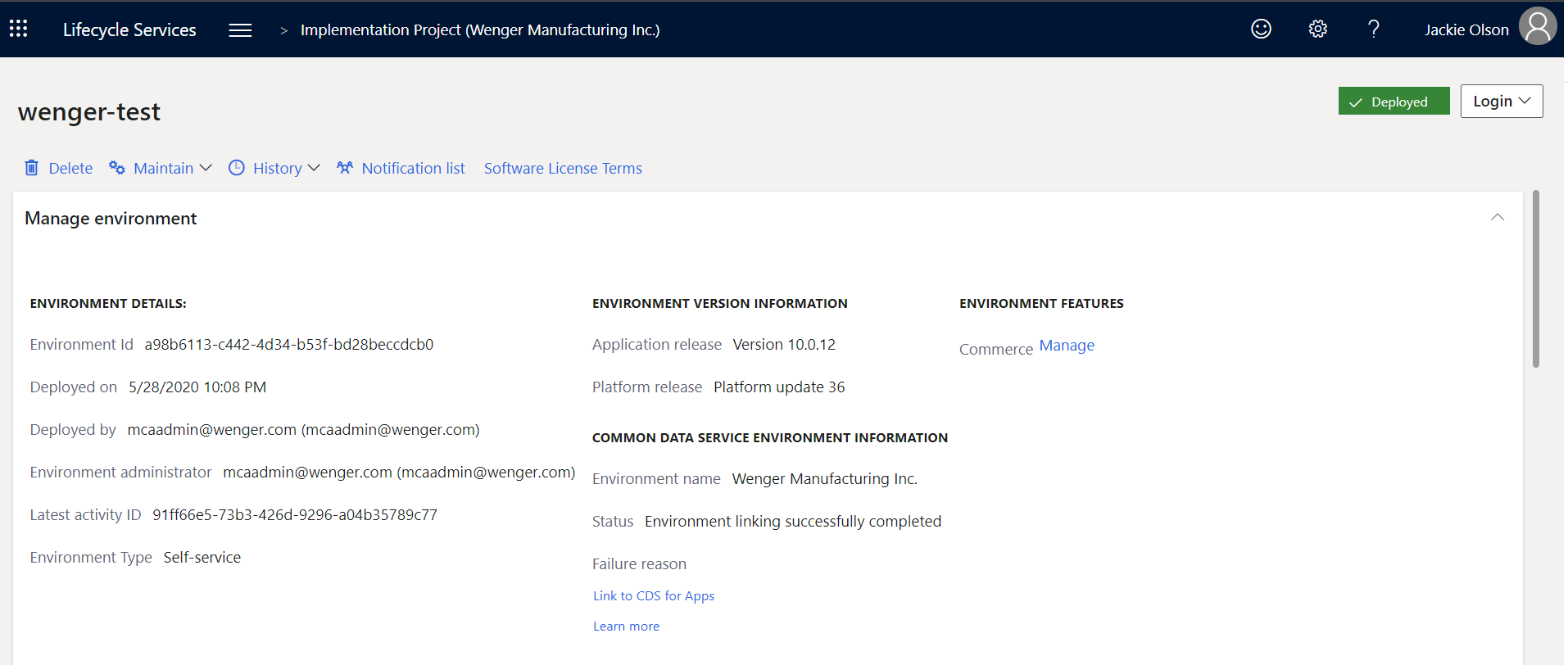Open Implementation Project breadcrumb link
The image size is (1568, 665).
point(480,30)
